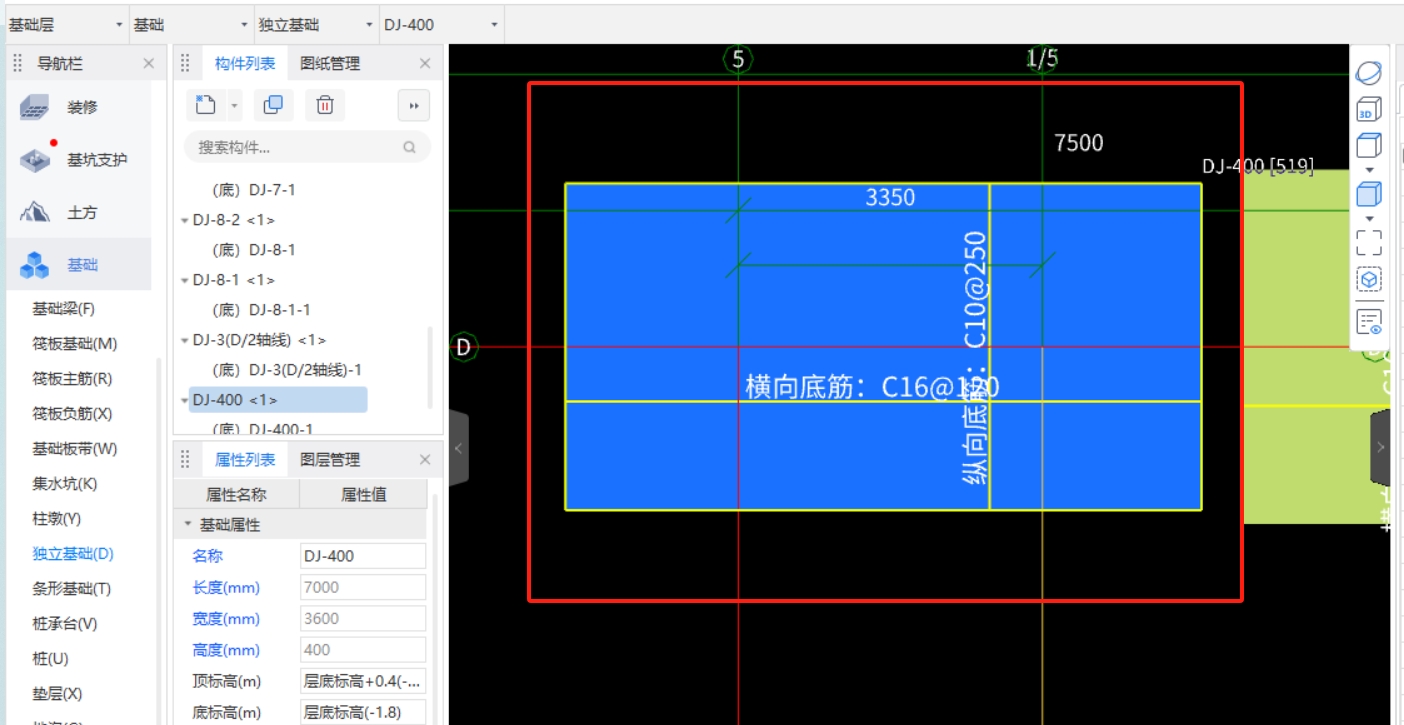Select 柱墩(Y) component type
Image resolution: width=1404 pixels, height=725 pixels.
(57, 519)
